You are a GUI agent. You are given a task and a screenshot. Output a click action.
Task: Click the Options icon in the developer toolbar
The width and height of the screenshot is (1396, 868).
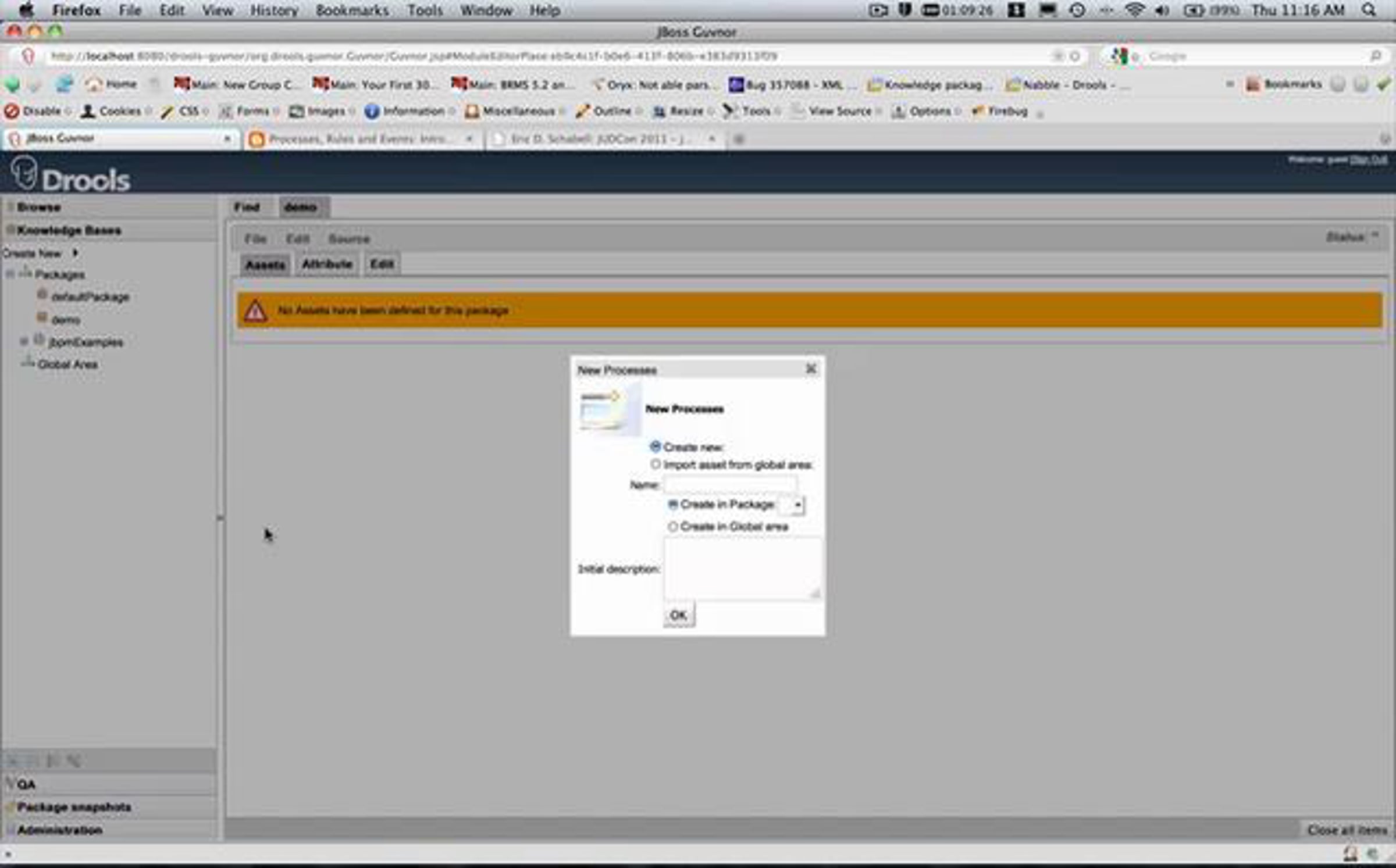click(x=899, y=112)
